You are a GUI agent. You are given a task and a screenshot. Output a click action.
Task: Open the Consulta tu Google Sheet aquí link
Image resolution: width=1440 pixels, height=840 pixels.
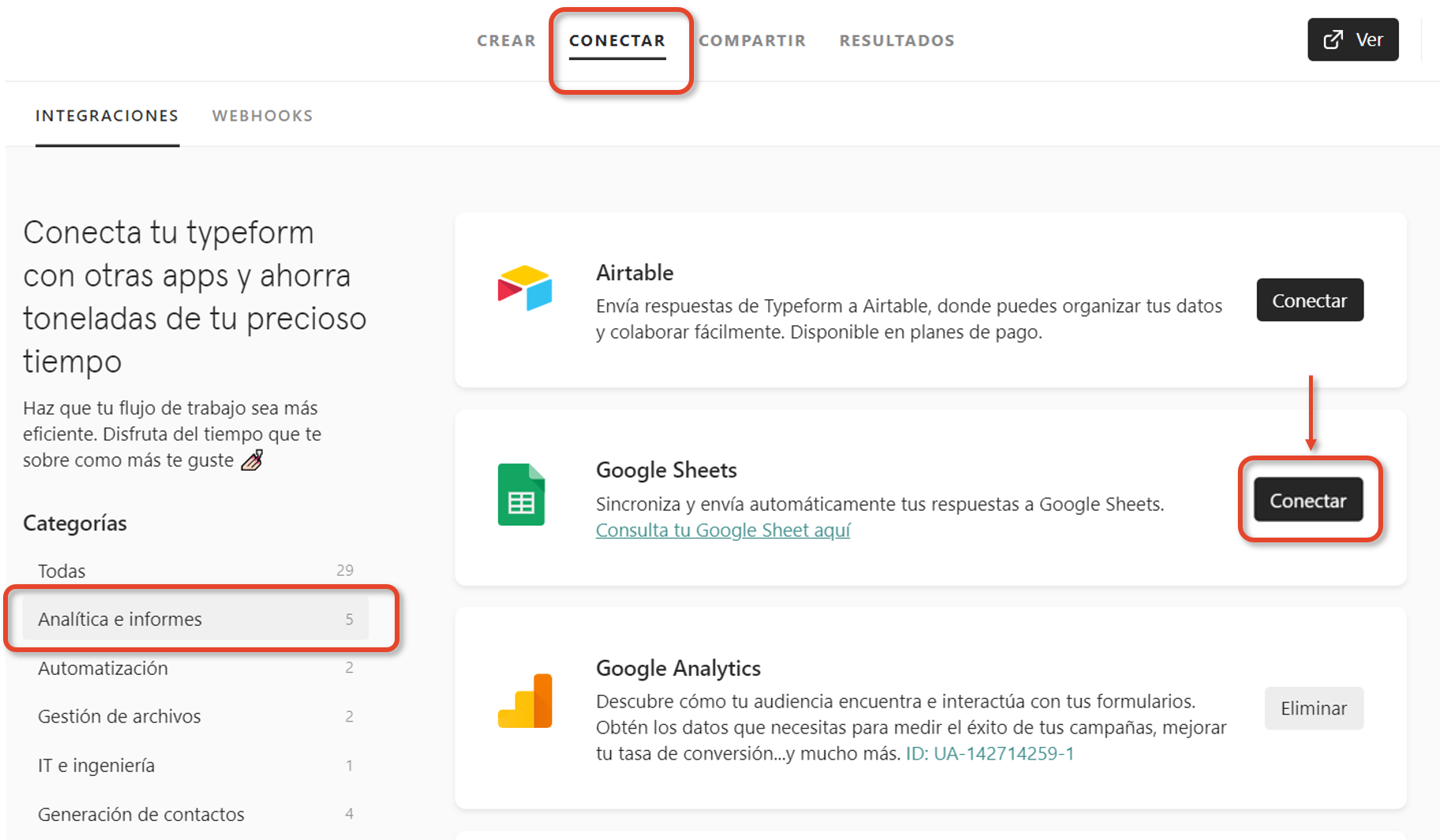(x=723, y=530)
